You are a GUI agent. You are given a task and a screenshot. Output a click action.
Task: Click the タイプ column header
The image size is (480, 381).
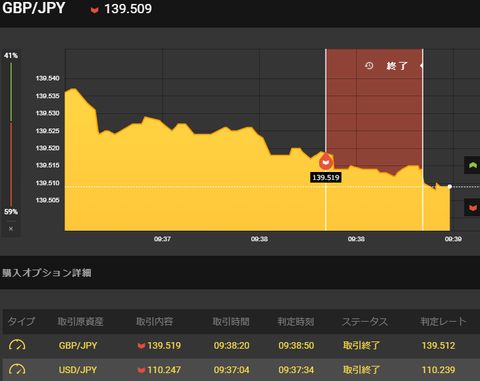(x=21, y=321)
